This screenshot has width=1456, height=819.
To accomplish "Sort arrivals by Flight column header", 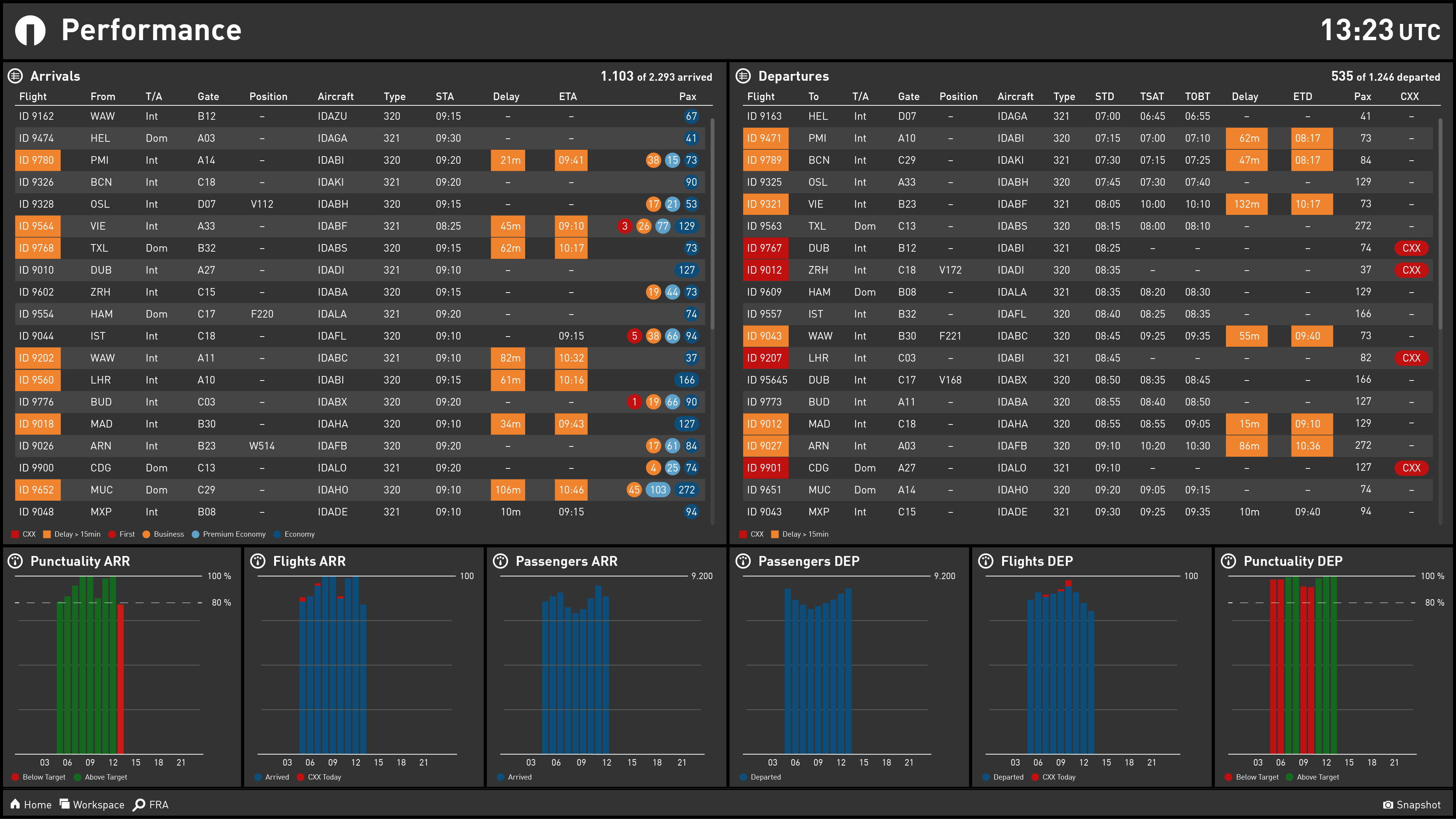I will click(33, 97).
